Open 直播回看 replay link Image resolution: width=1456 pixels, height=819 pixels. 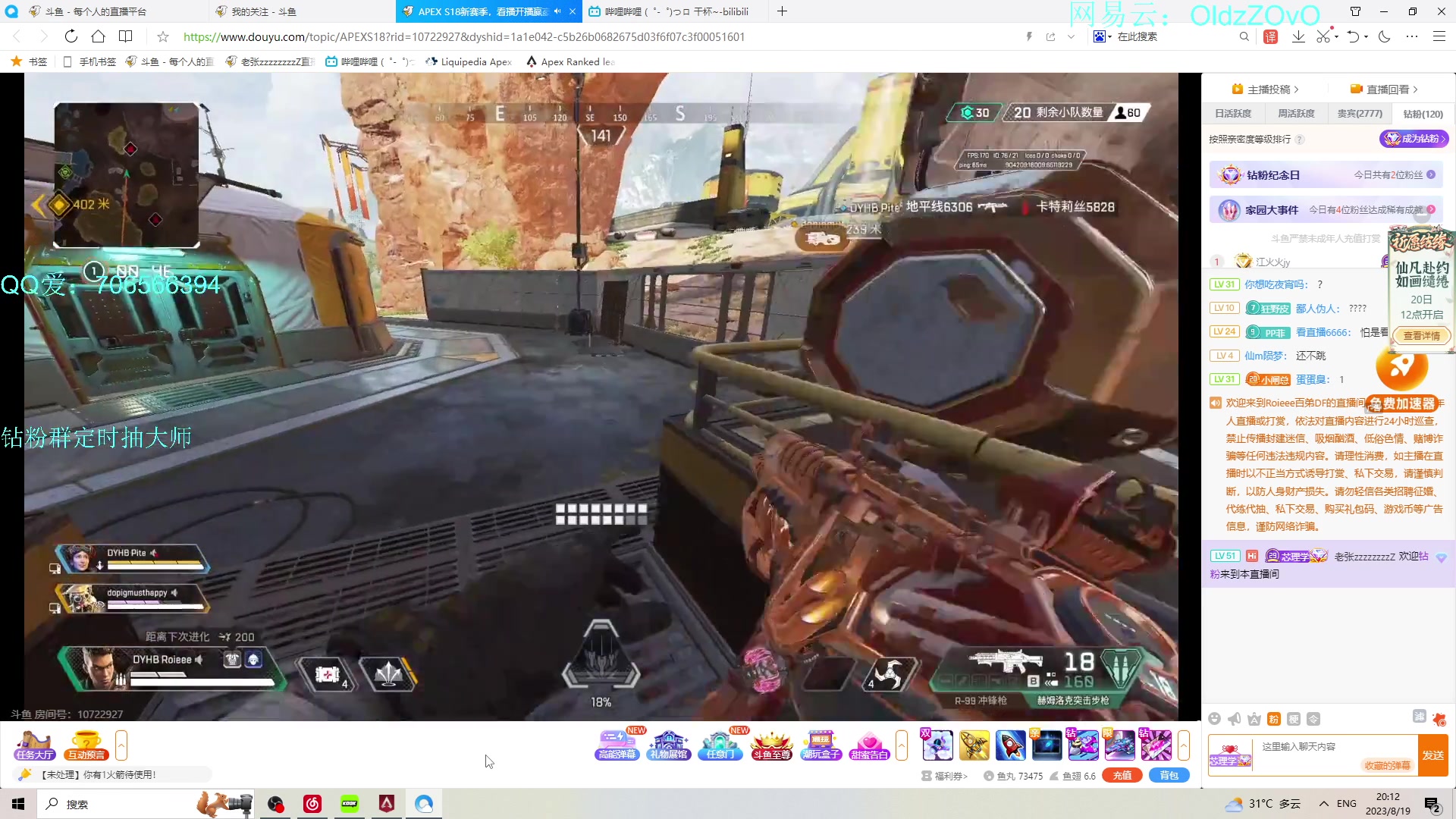1384,89
